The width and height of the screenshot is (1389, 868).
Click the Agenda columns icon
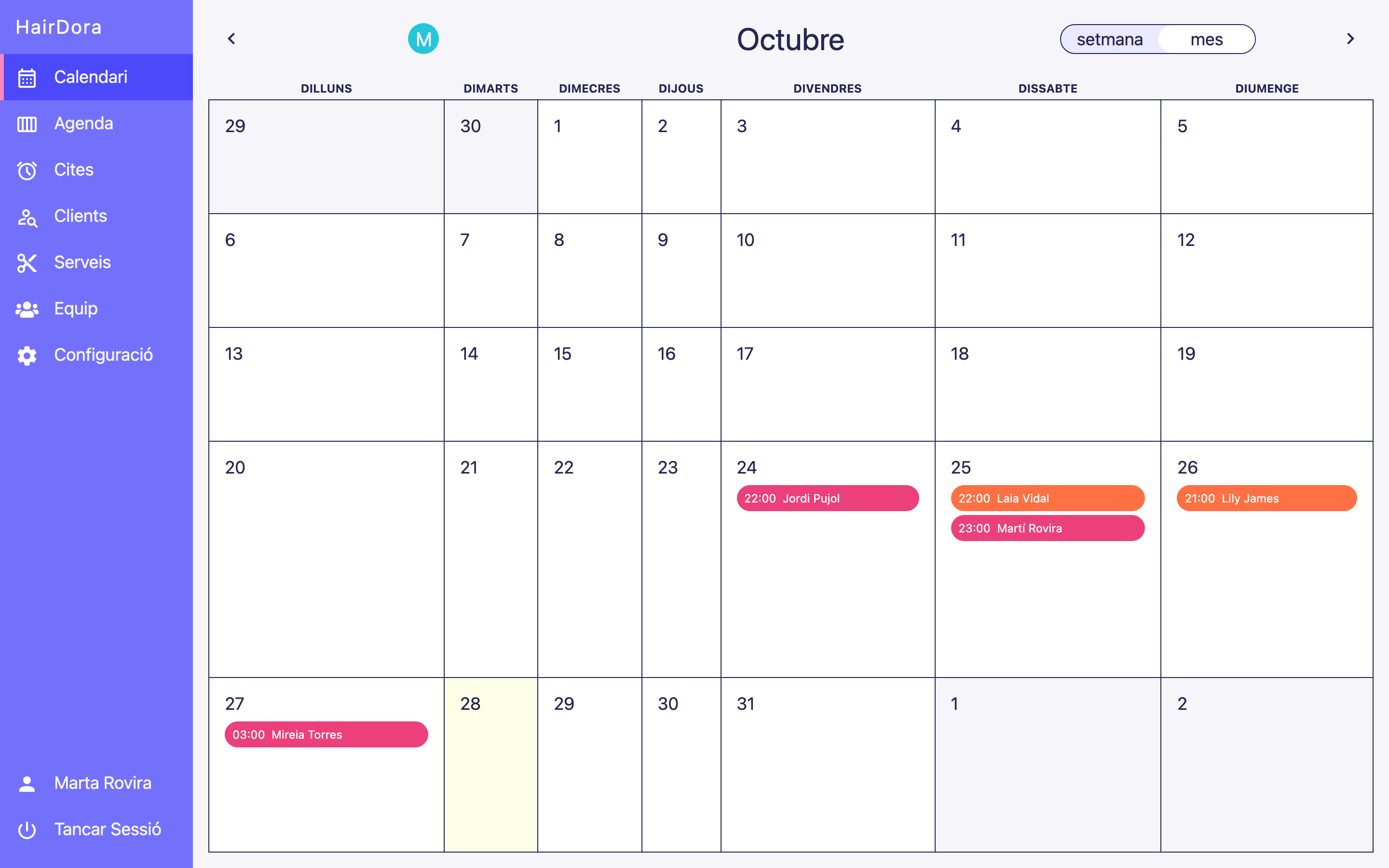pos(27,124)
